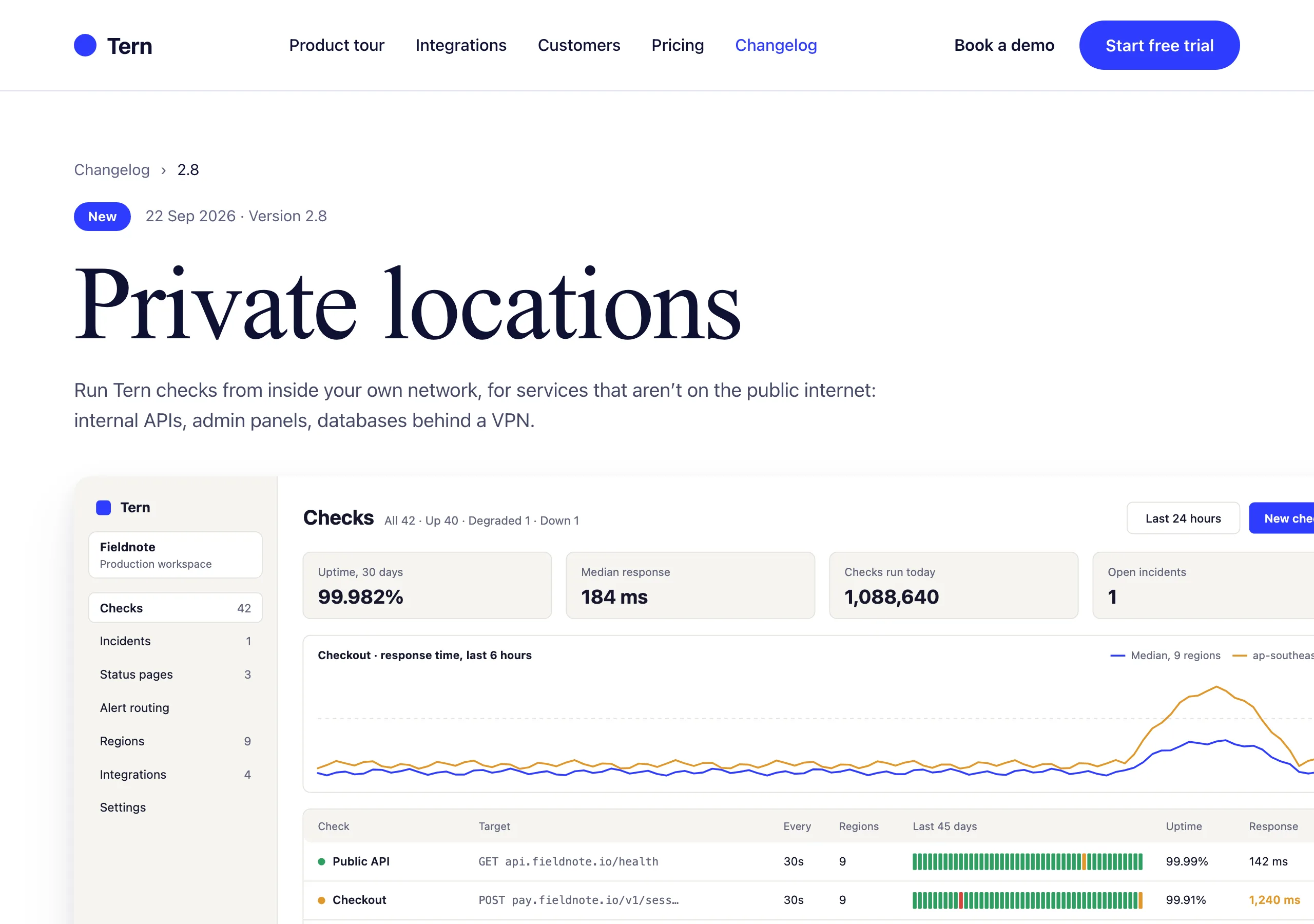Click the green status dot for Public API
The width and height of the screenshot is (1314, 924).
point(321,861)
